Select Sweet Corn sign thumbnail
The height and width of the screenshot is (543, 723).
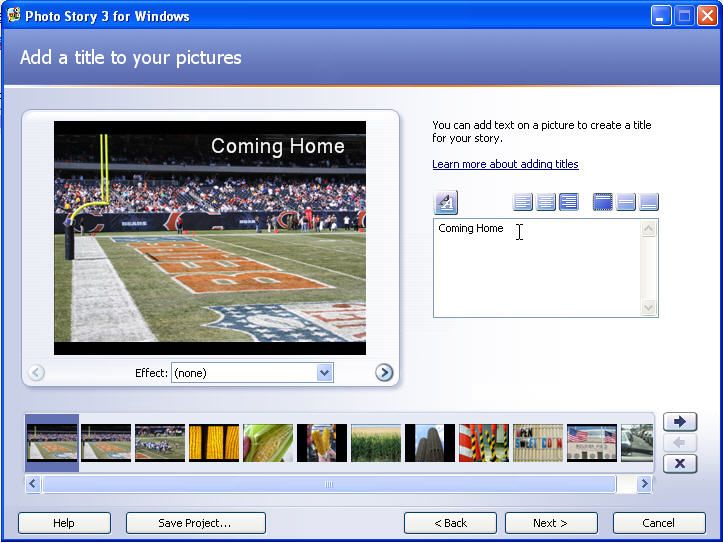click(x=538, y=443)
